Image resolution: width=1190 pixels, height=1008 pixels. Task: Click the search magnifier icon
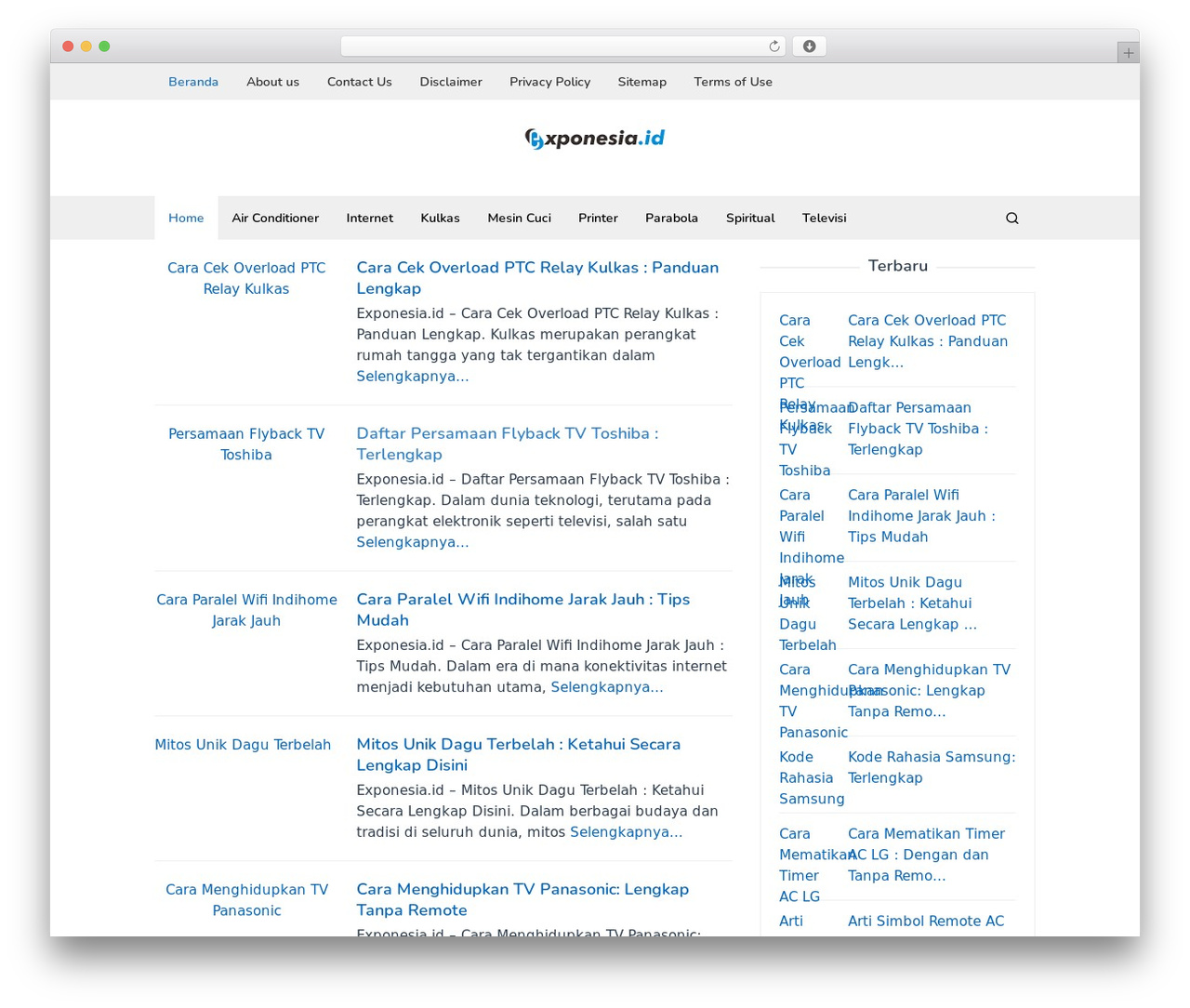(1011, 218)
